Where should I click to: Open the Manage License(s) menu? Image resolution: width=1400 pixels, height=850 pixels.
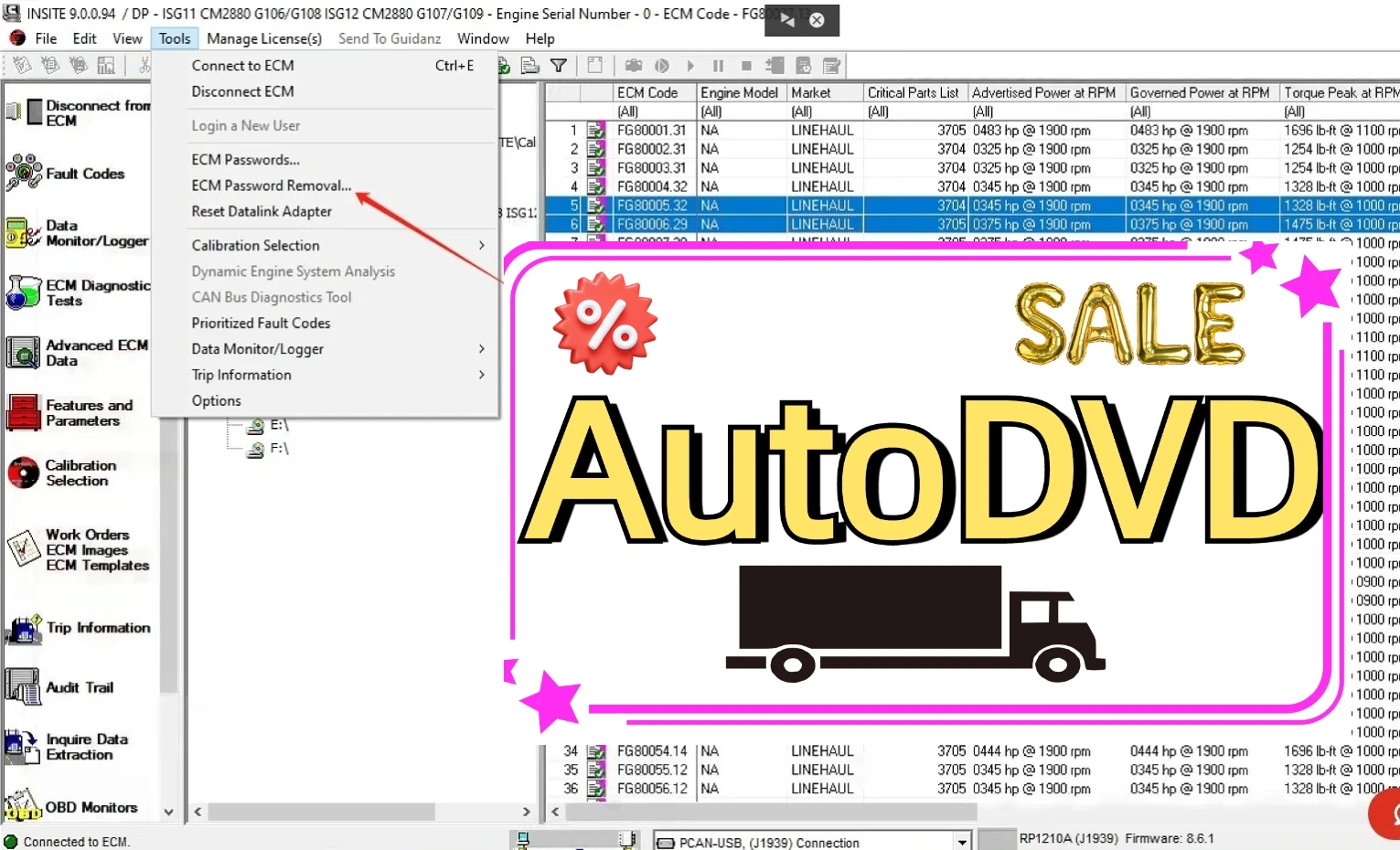tap(264, 38)
